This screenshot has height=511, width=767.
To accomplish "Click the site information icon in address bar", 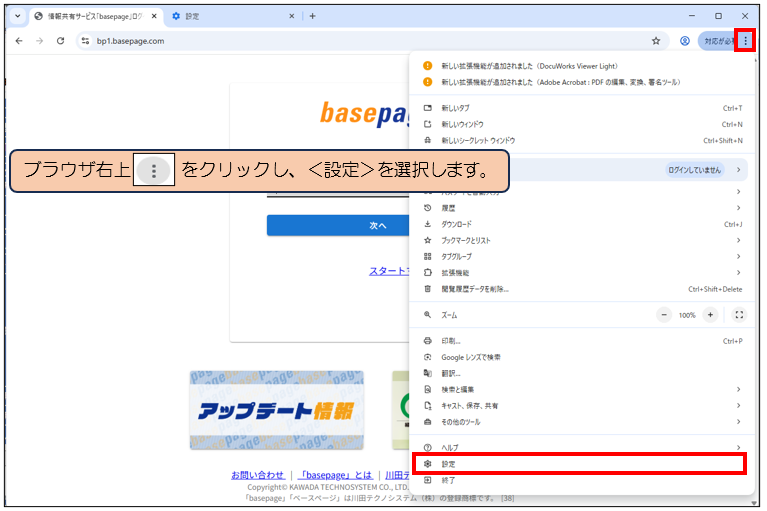I will 86,41.
